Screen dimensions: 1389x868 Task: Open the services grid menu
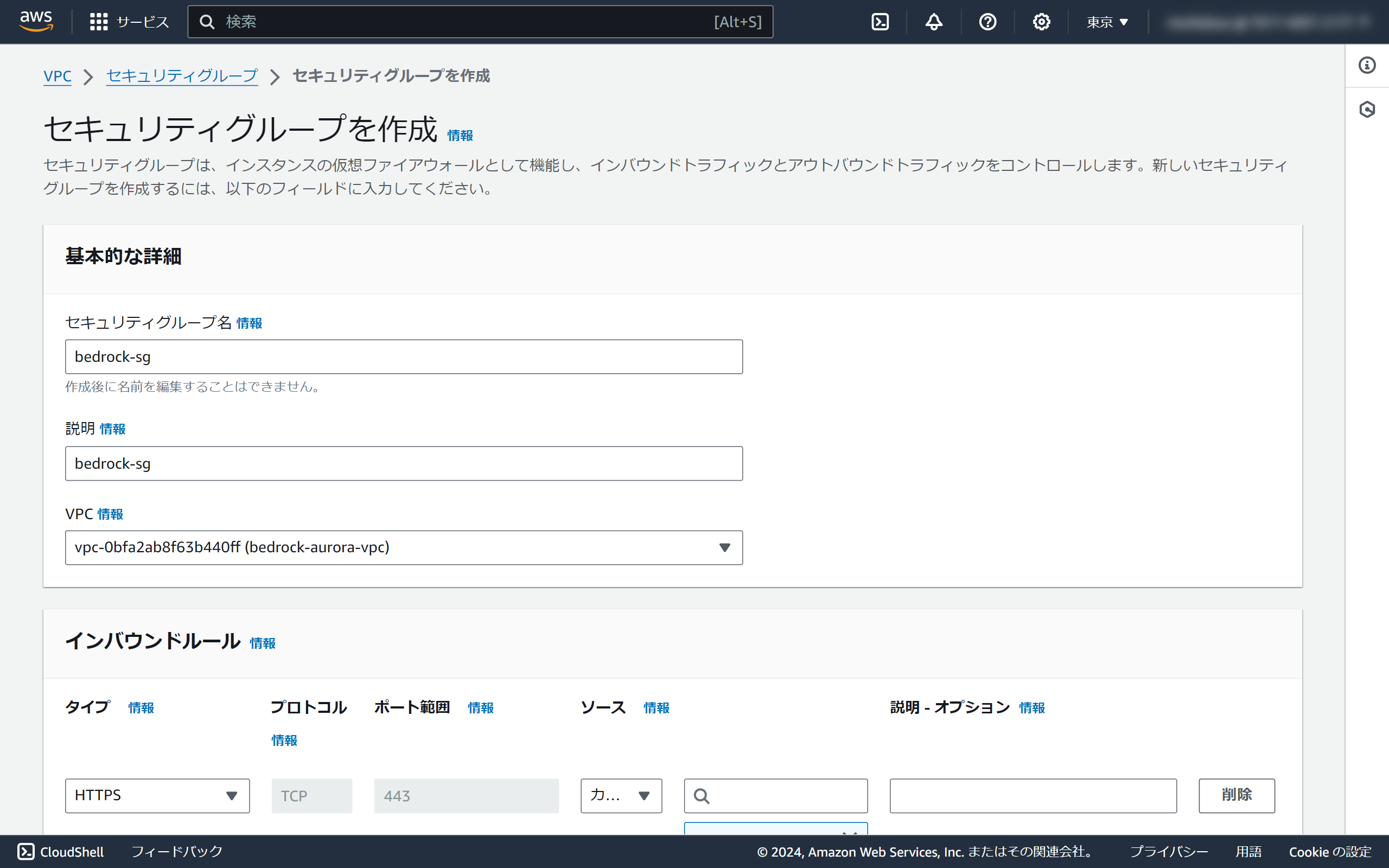[99, 22]
